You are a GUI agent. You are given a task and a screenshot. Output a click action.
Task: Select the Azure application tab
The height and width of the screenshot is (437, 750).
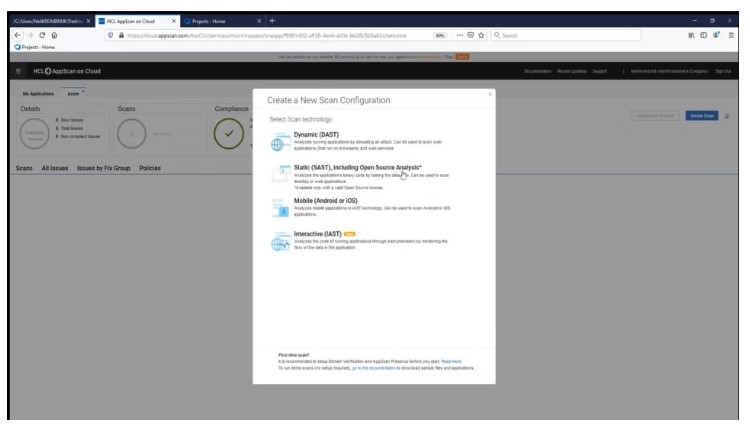tap(74, 94)
